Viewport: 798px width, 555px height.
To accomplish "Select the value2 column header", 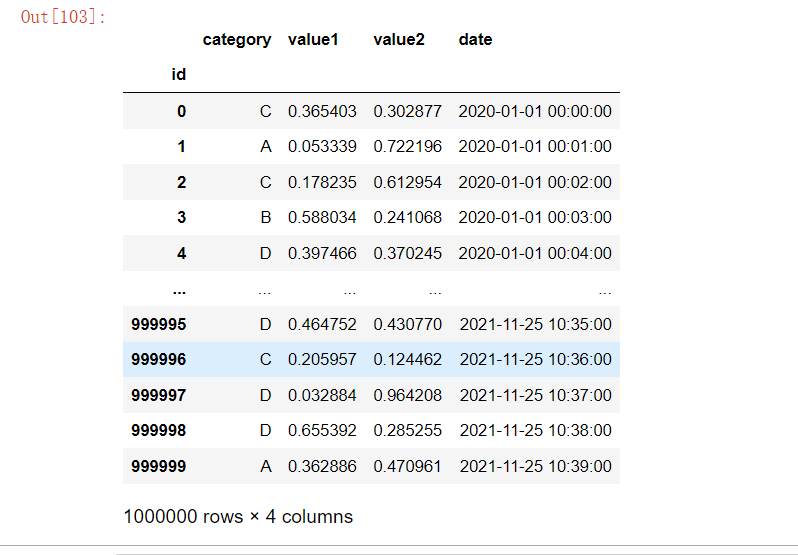I will coord(398,40).
